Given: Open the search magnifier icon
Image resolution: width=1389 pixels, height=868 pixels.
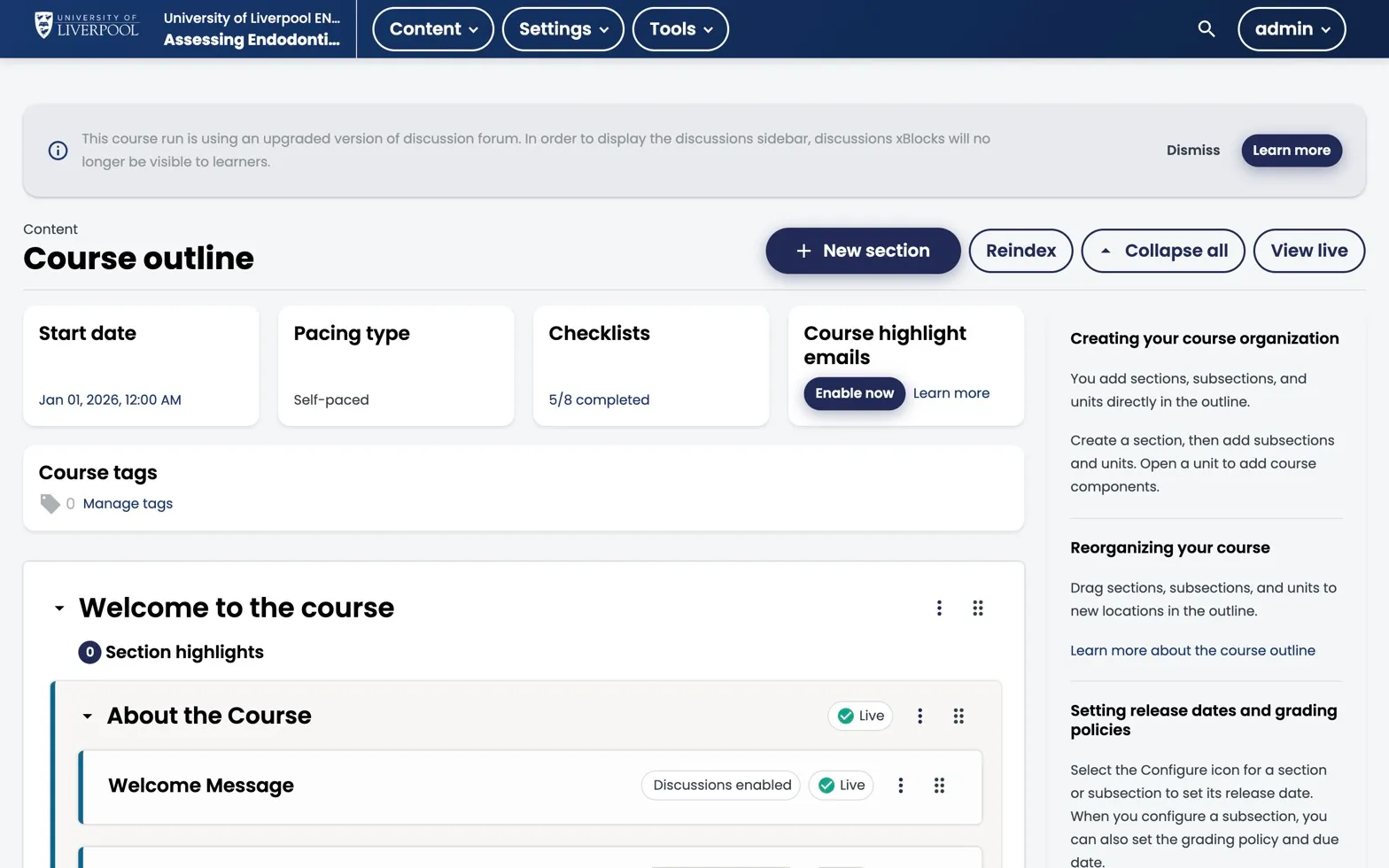Looking at the screenshot, I should tap(1206, 29).
